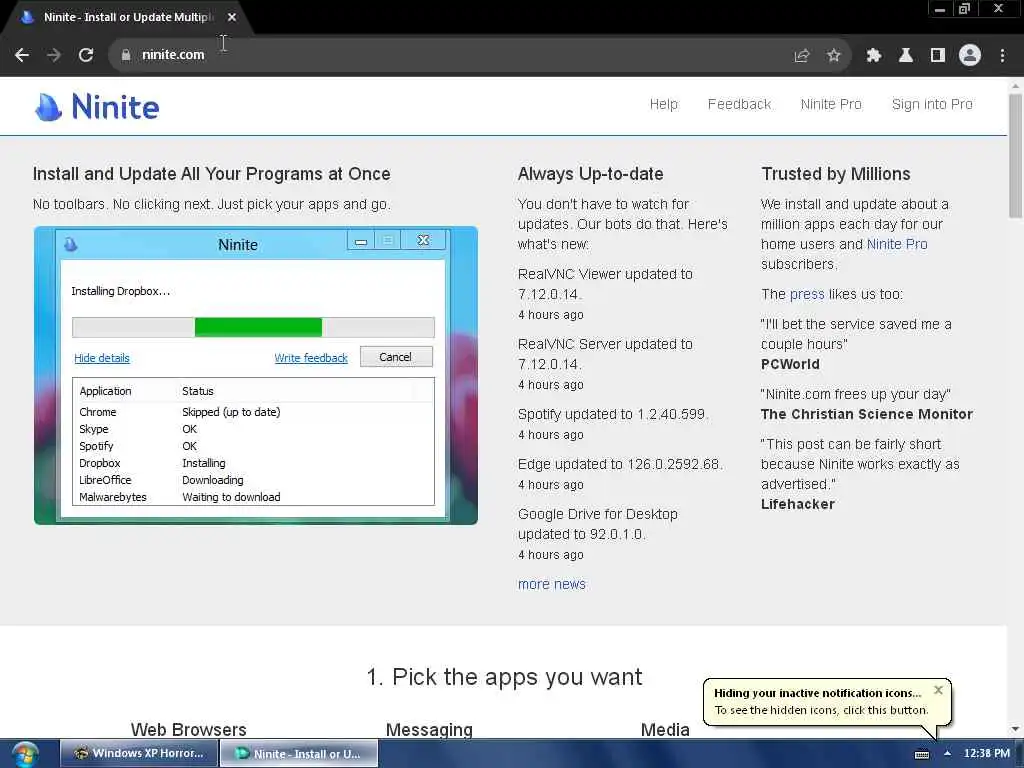1024x768 pixels.
Task: Open the Extensions puzzle icon
Action: [873, 56]
